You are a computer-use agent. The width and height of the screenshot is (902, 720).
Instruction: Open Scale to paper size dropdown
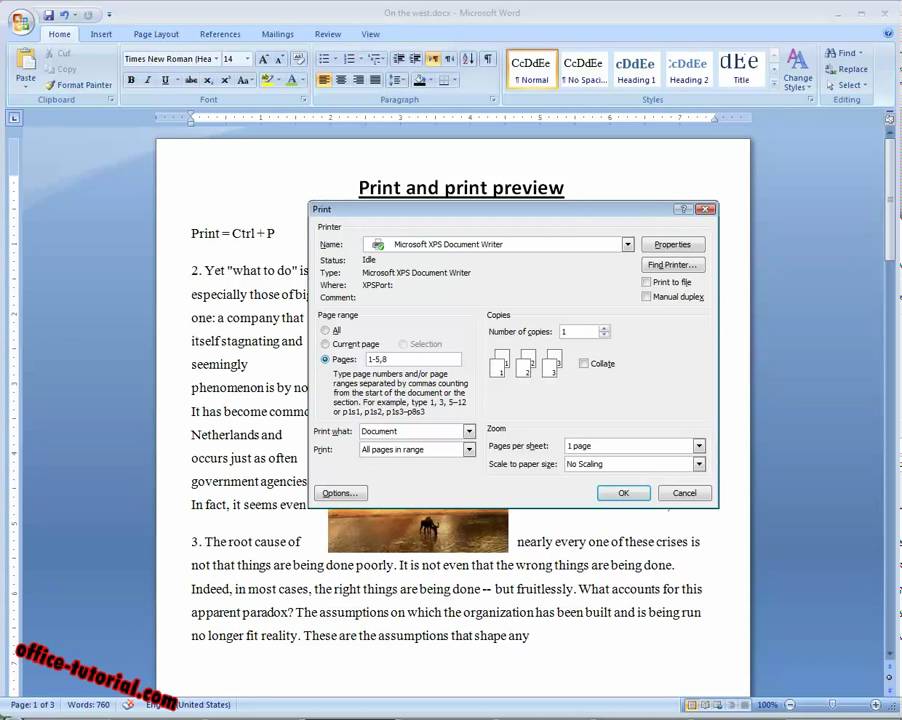coord(699,464)
